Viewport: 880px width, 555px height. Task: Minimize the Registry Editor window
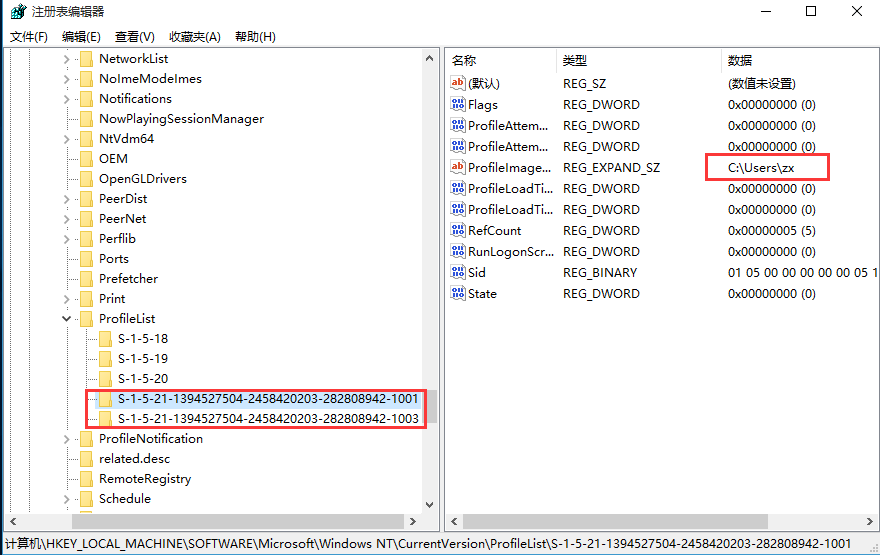coord(766,11)
